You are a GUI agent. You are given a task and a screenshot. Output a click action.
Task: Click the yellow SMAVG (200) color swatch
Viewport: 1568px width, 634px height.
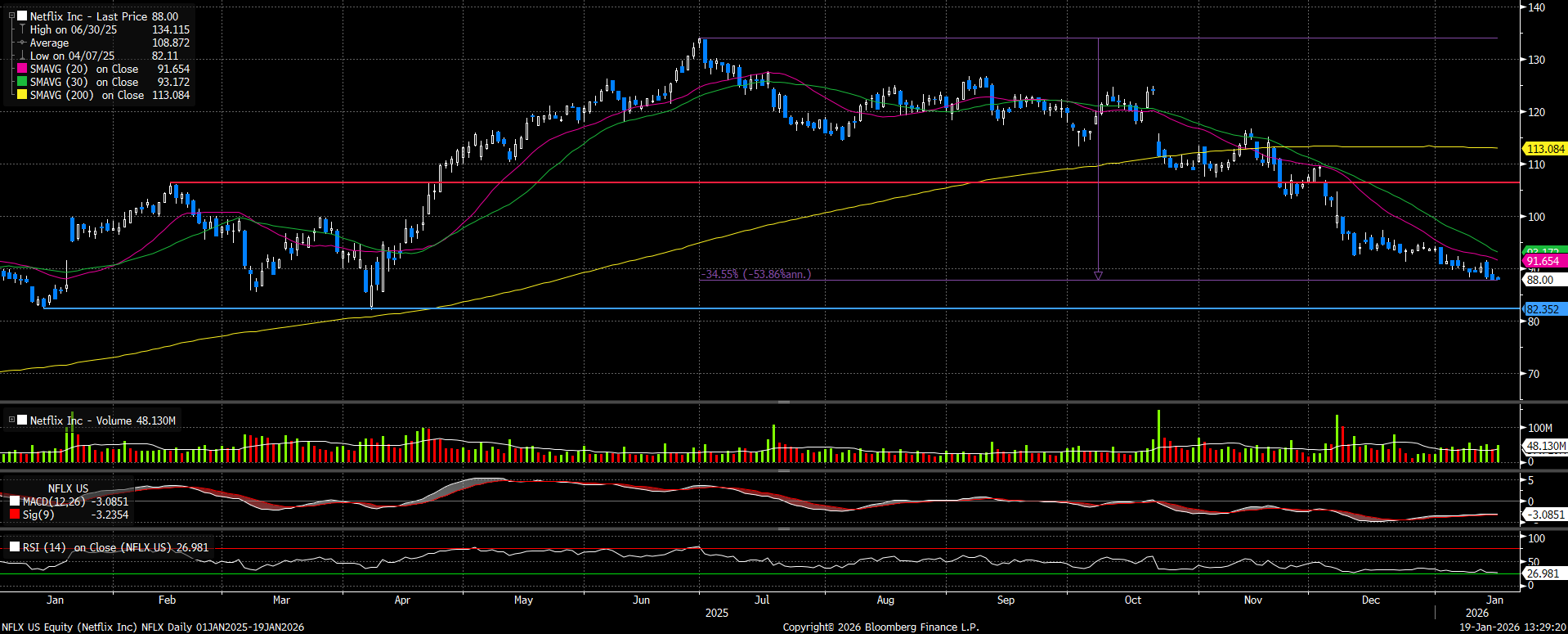click(22, 96)
